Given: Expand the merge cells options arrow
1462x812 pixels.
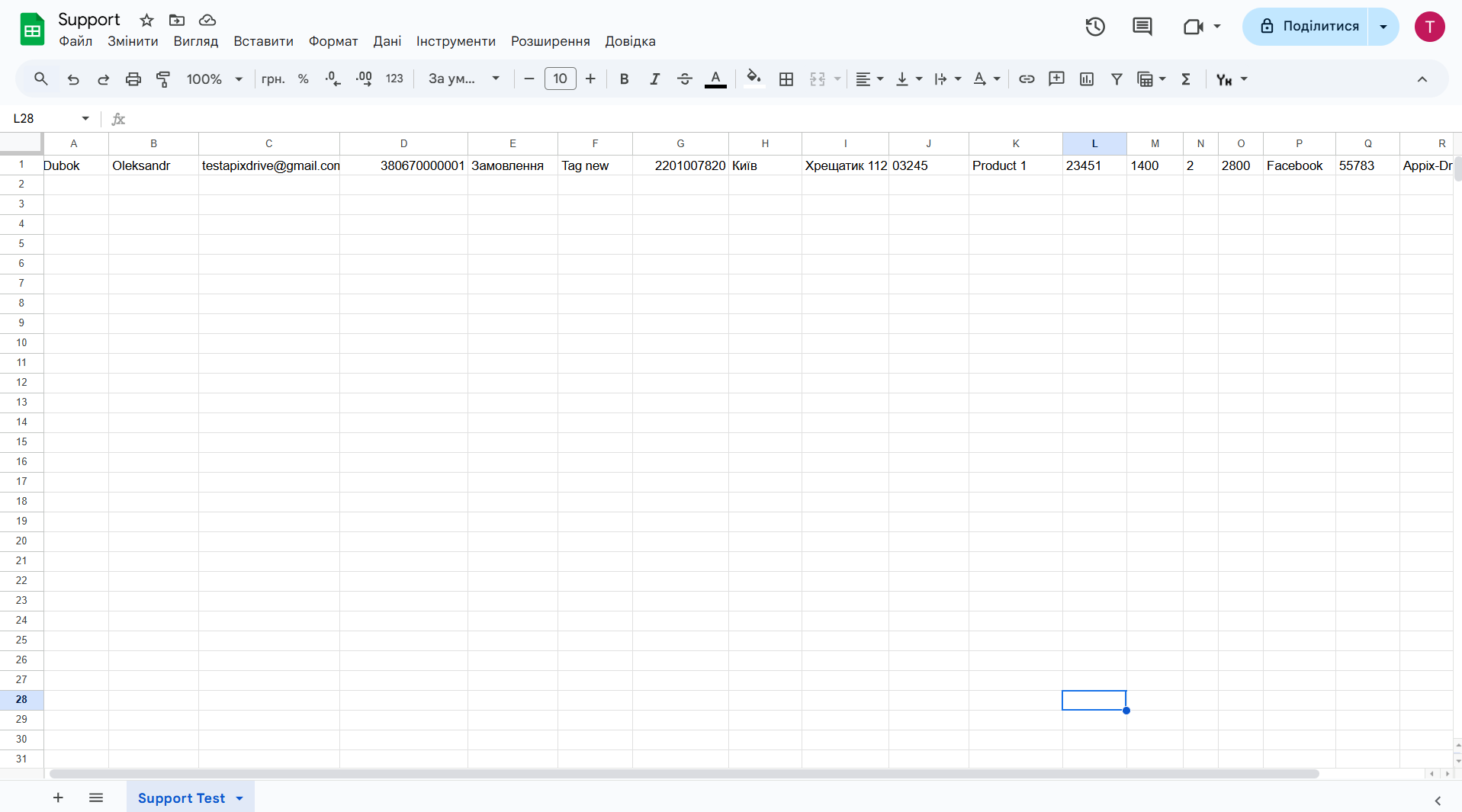Looking at the screenshot, I should 837,79.
